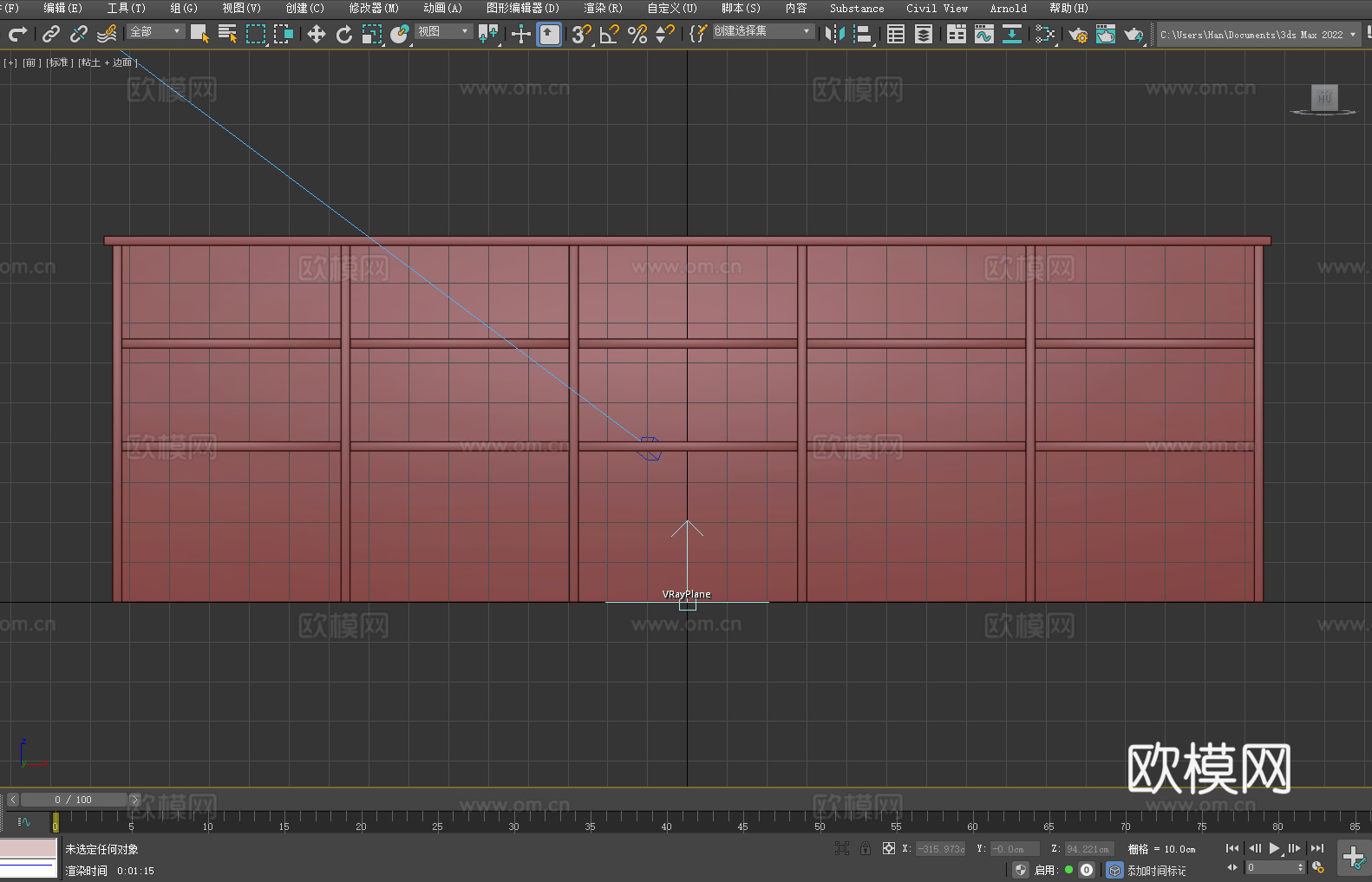
Task: Toggle Angle Snap
Action: pyautogui.click(x=609, y=34)
